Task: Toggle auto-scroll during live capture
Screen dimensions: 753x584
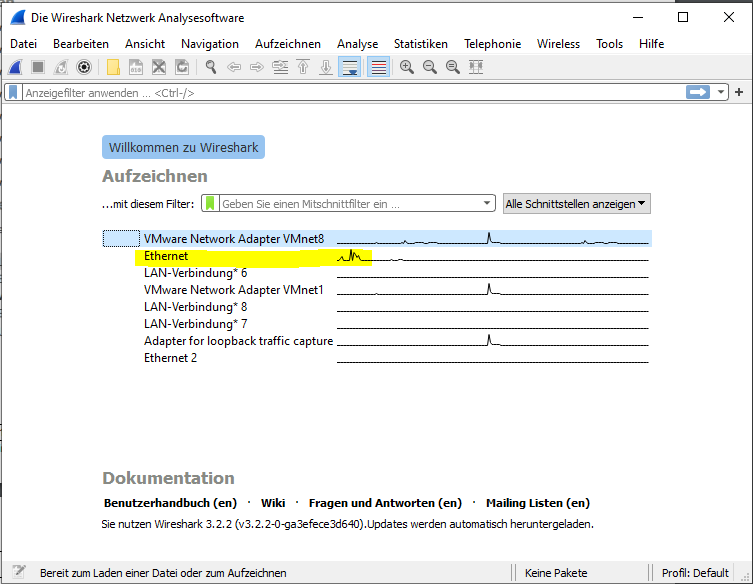Action: coord(350,67)
